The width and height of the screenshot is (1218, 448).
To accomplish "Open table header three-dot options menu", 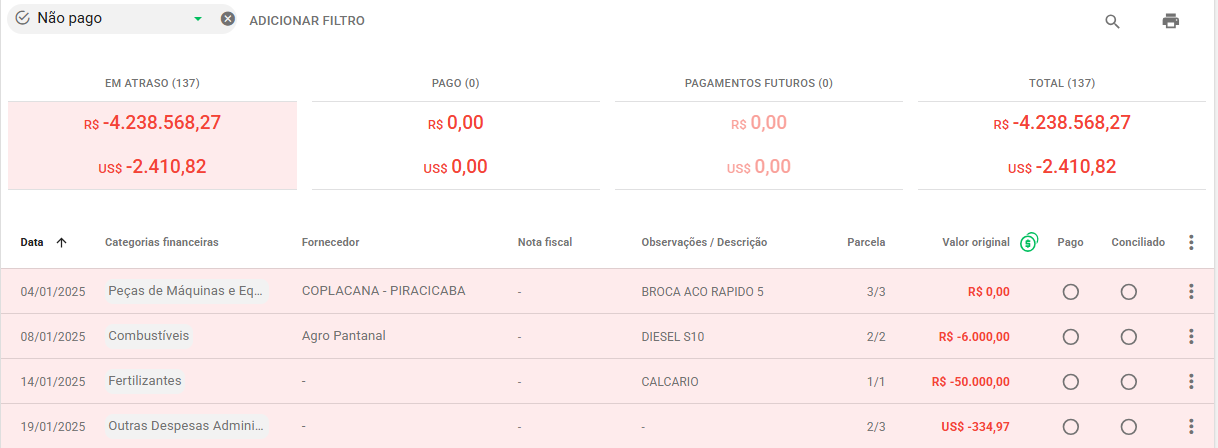I will [1191, 242].
